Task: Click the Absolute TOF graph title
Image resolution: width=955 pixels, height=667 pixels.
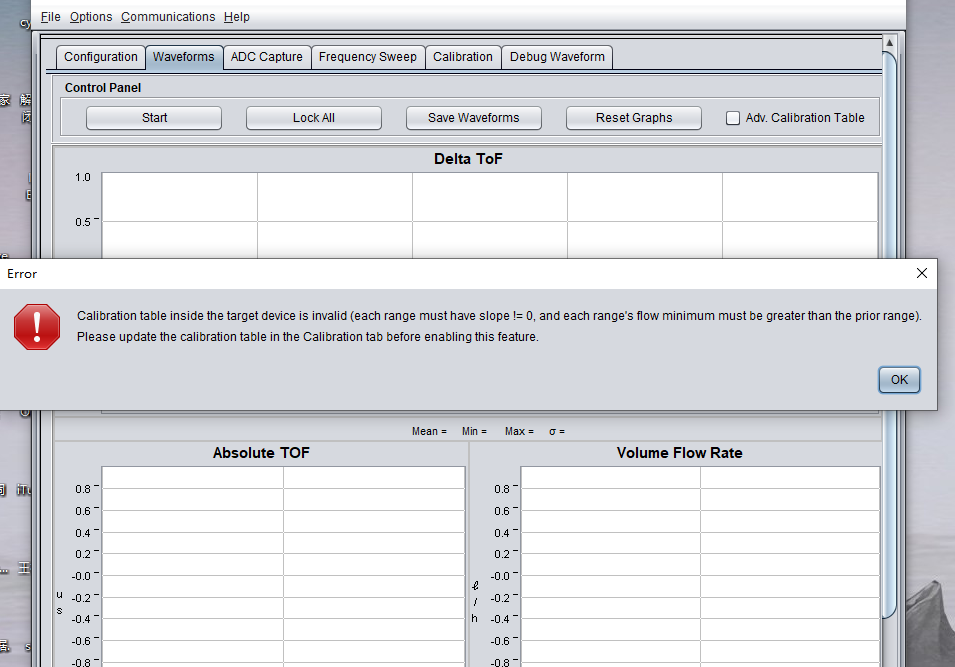Action: click(x=261, y=453)
